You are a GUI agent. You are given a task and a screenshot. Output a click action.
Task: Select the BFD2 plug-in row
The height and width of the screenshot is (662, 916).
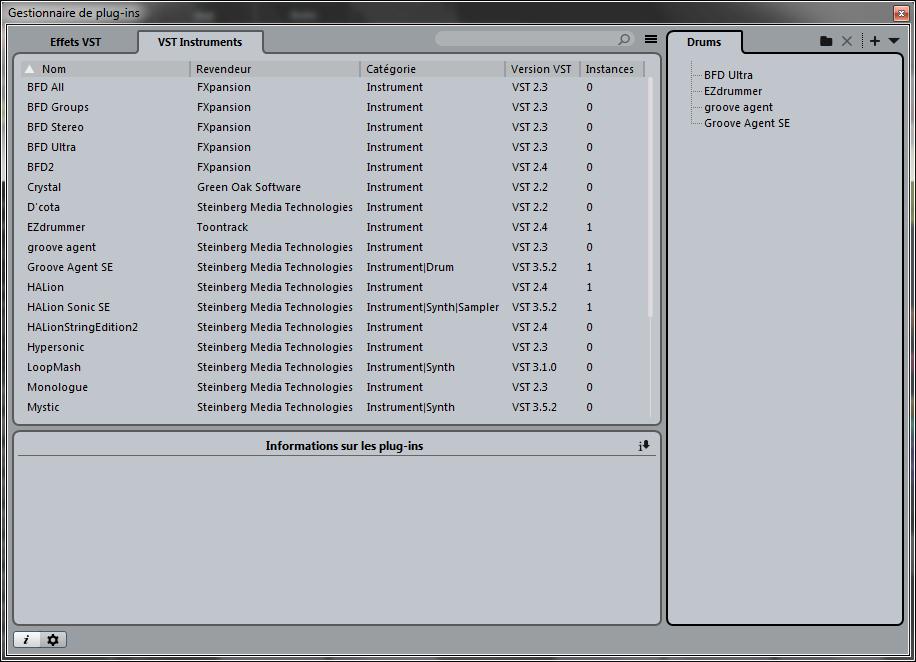(x=334, y=167)
